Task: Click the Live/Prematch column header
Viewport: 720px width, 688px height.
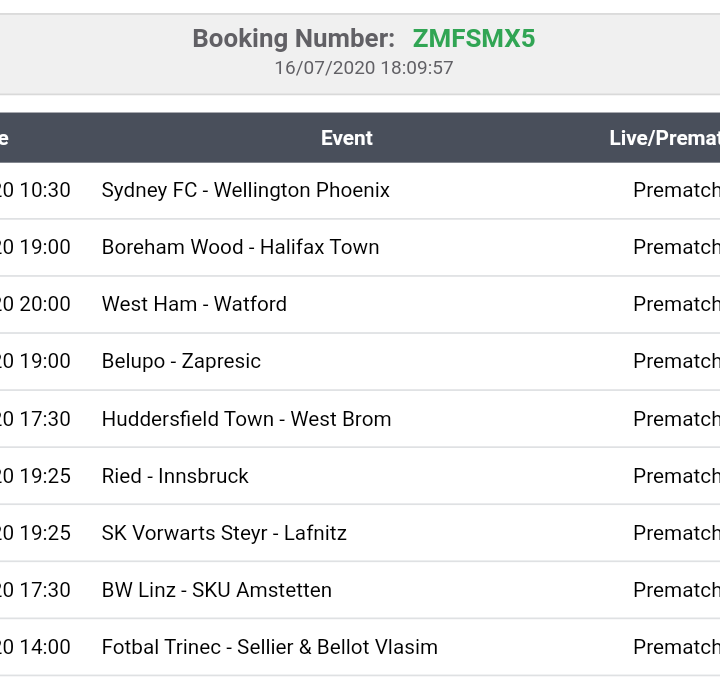Action: coord(664,138)
